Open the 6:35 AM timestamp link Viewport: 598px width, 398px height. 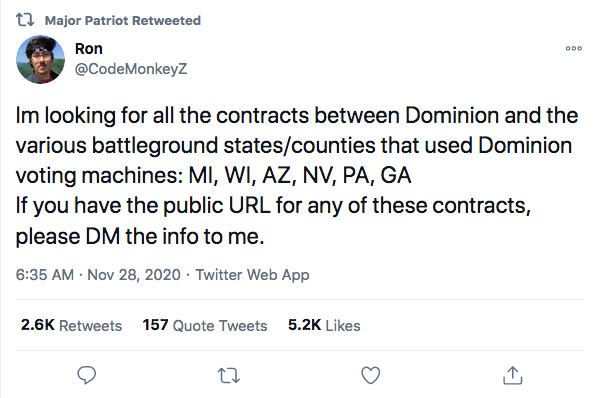pyautogui.click(x=45, y=274)
